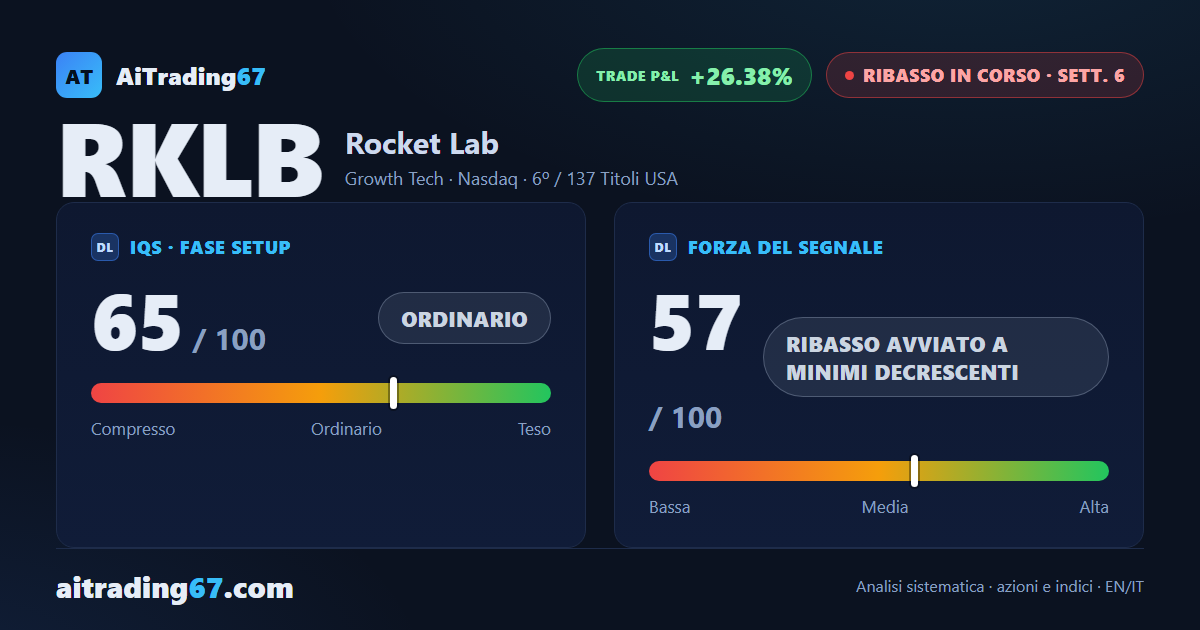The height and width of the screenshot is (630, 1200).
Task: Select the Compresso scale label
Action: (x=133, y=429)
